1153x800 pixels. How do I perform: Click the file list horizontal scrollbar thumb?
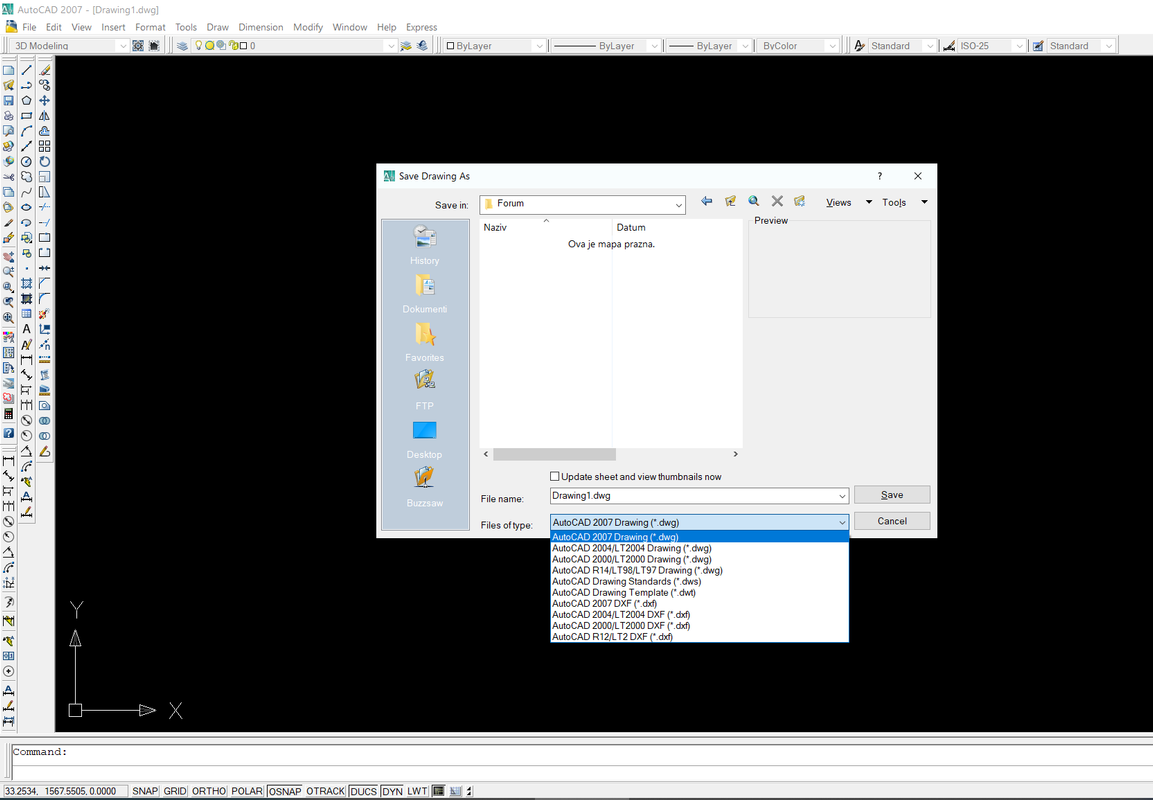(x=554, y=454)
